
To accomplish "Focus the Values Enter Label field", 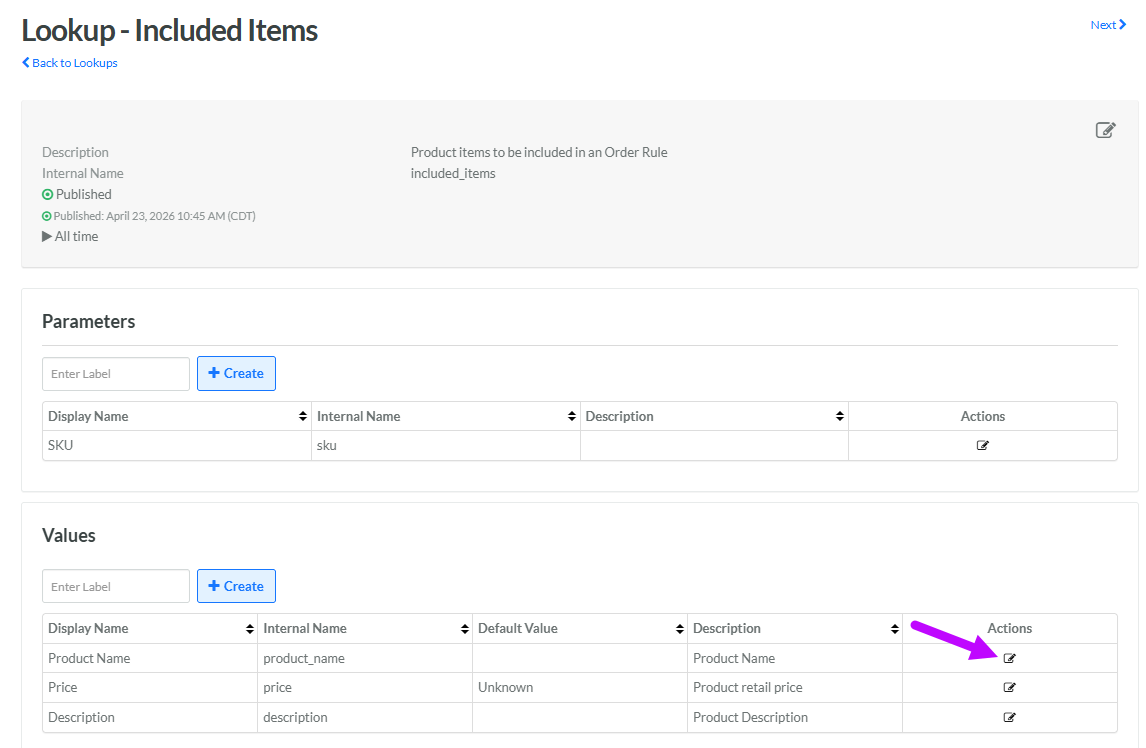I will [115, 586].
